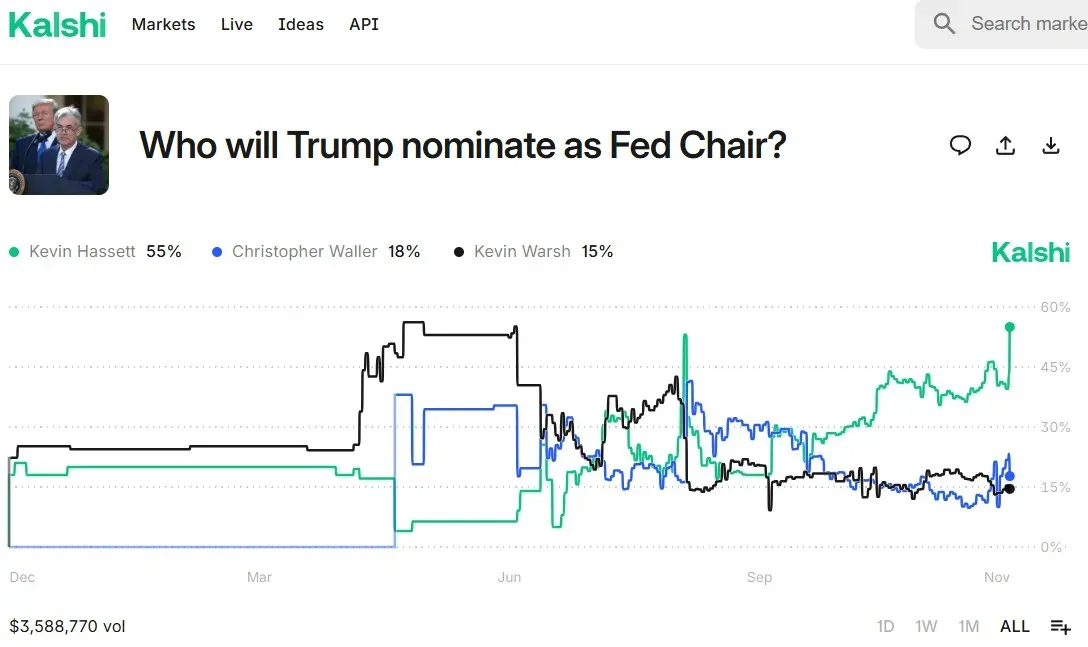Switch to the Live section
Image resolution: width=1088 pixels, height=647 pixels.
point(236,24)
